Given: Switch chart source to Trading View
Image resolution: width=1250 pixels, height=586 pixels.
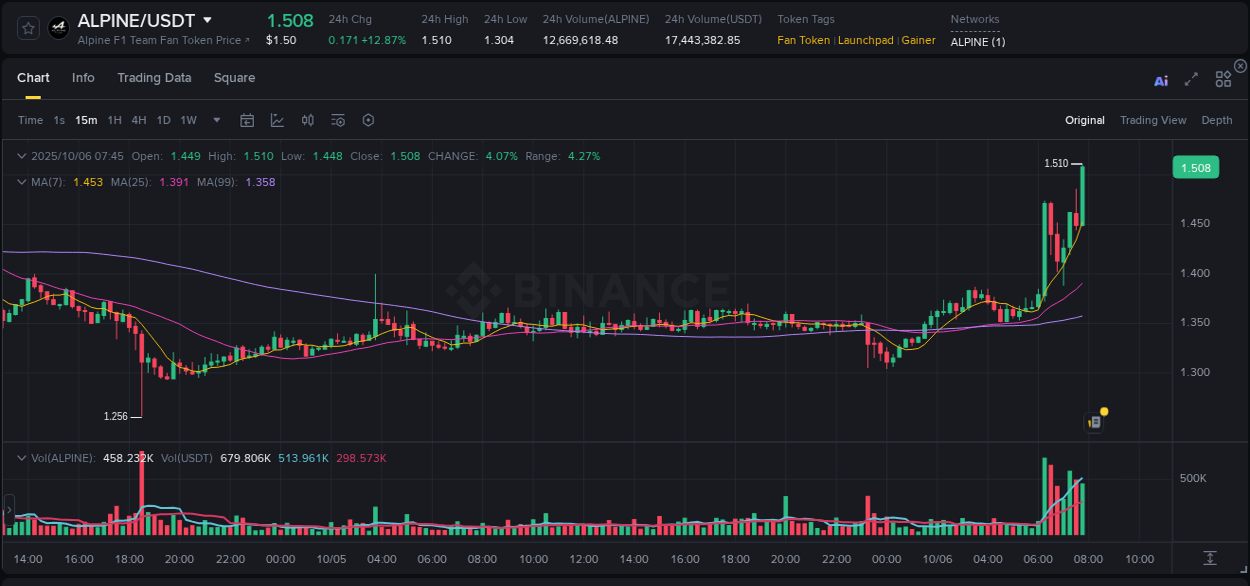Looking at the screenshot, I should pos(1153,120).
